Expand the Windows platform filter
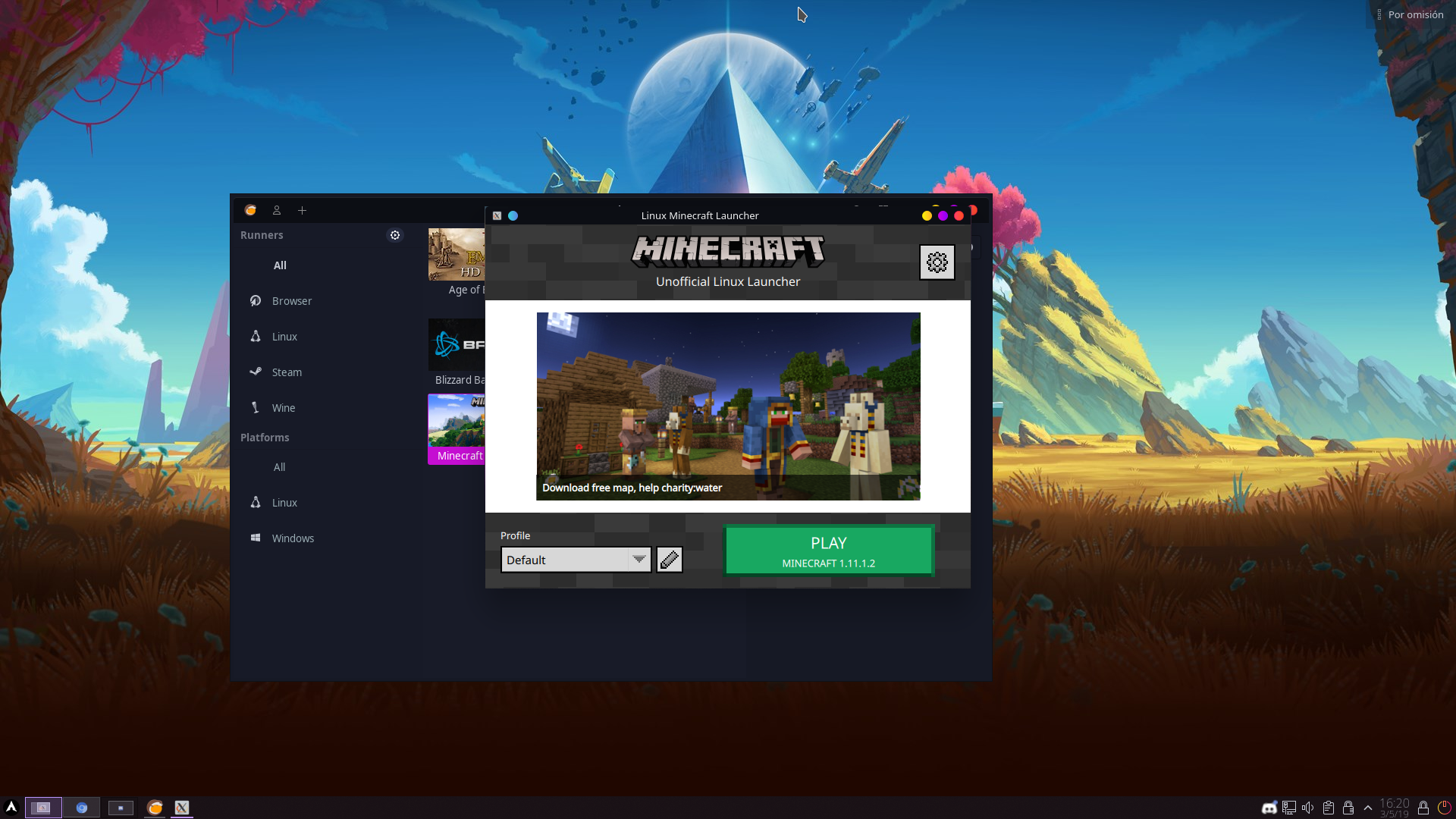This screenshot has height=819, width=1456. click(293, 538)
